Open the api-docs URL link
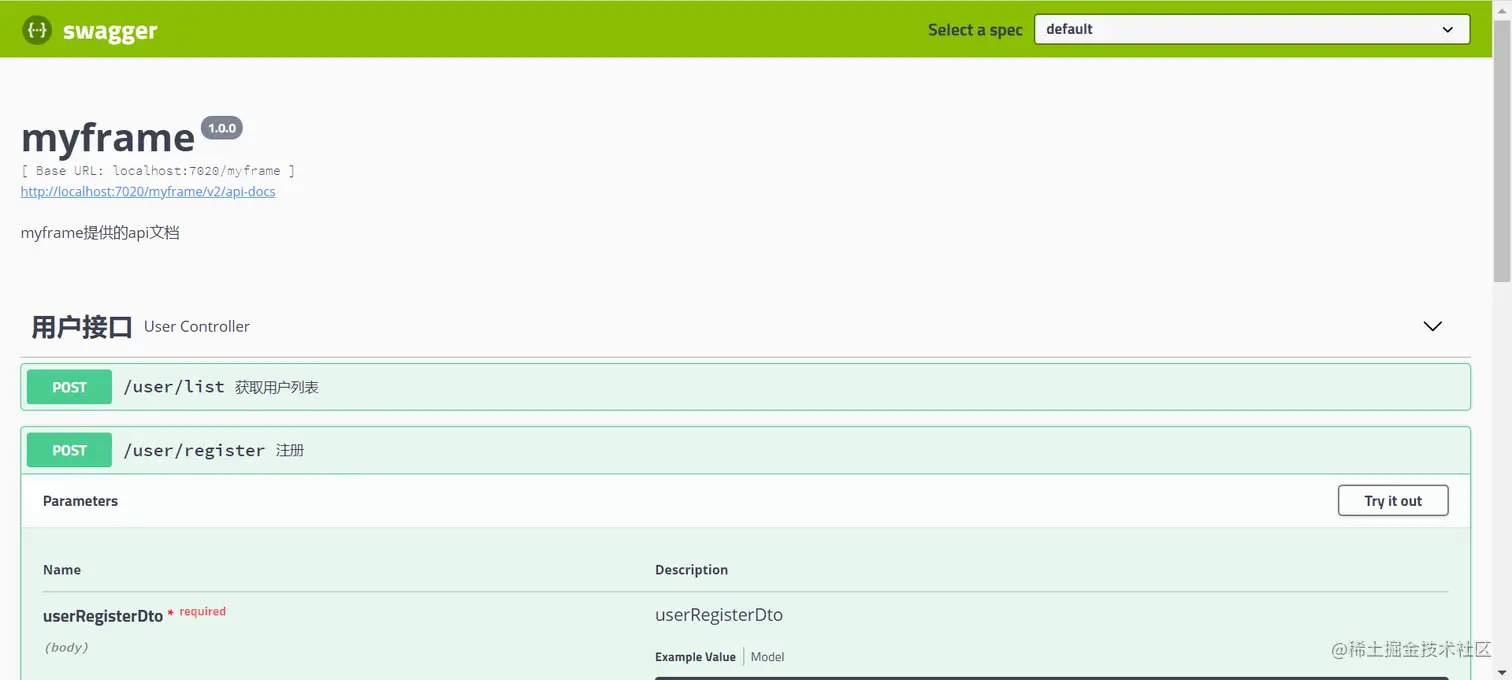The image size is (1512, 680). pyautogui.click(x=148, y=191)
